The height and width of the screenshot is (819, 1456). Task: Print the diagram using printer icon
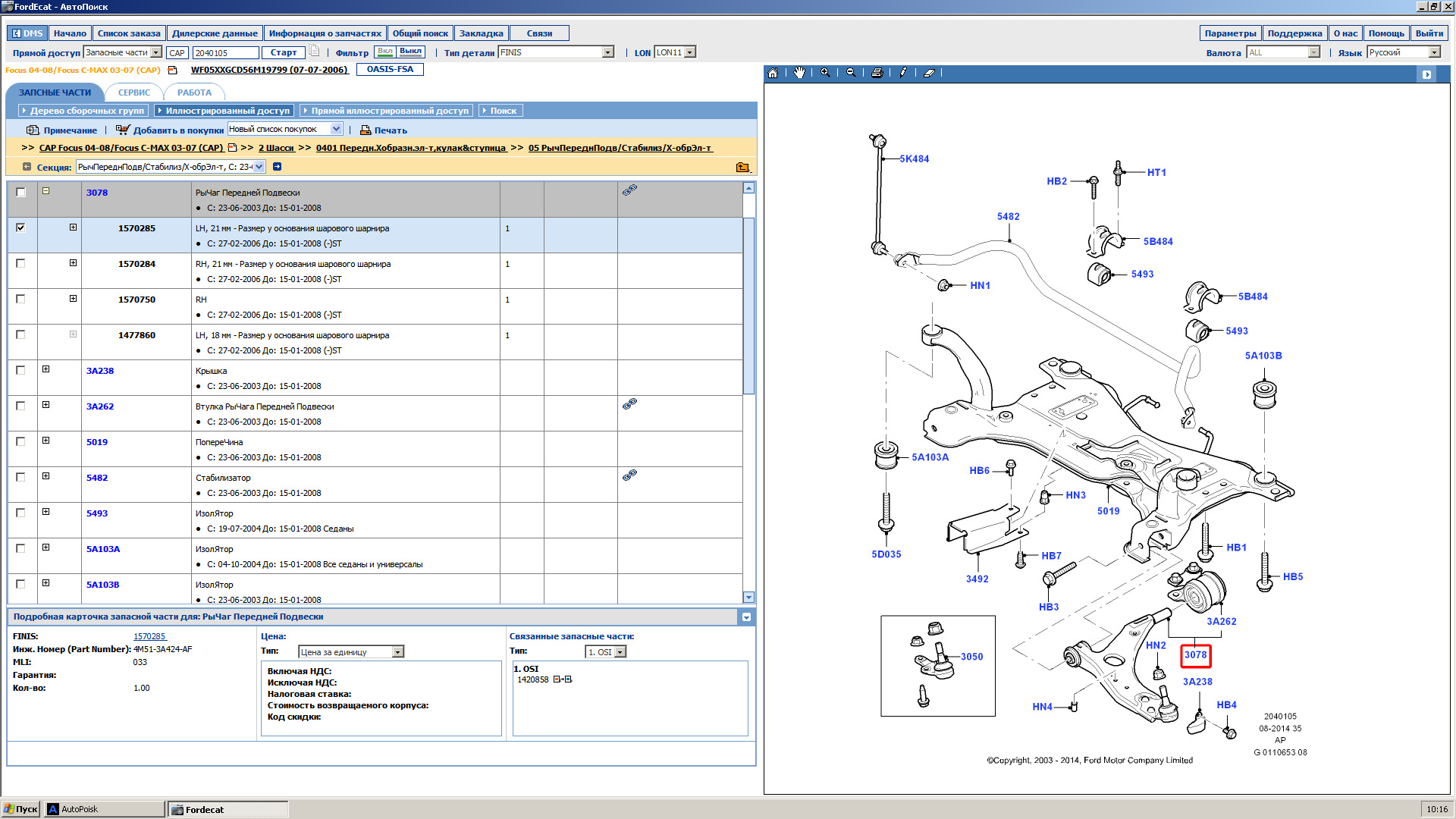pyautogui.click(x=877, y=73)
